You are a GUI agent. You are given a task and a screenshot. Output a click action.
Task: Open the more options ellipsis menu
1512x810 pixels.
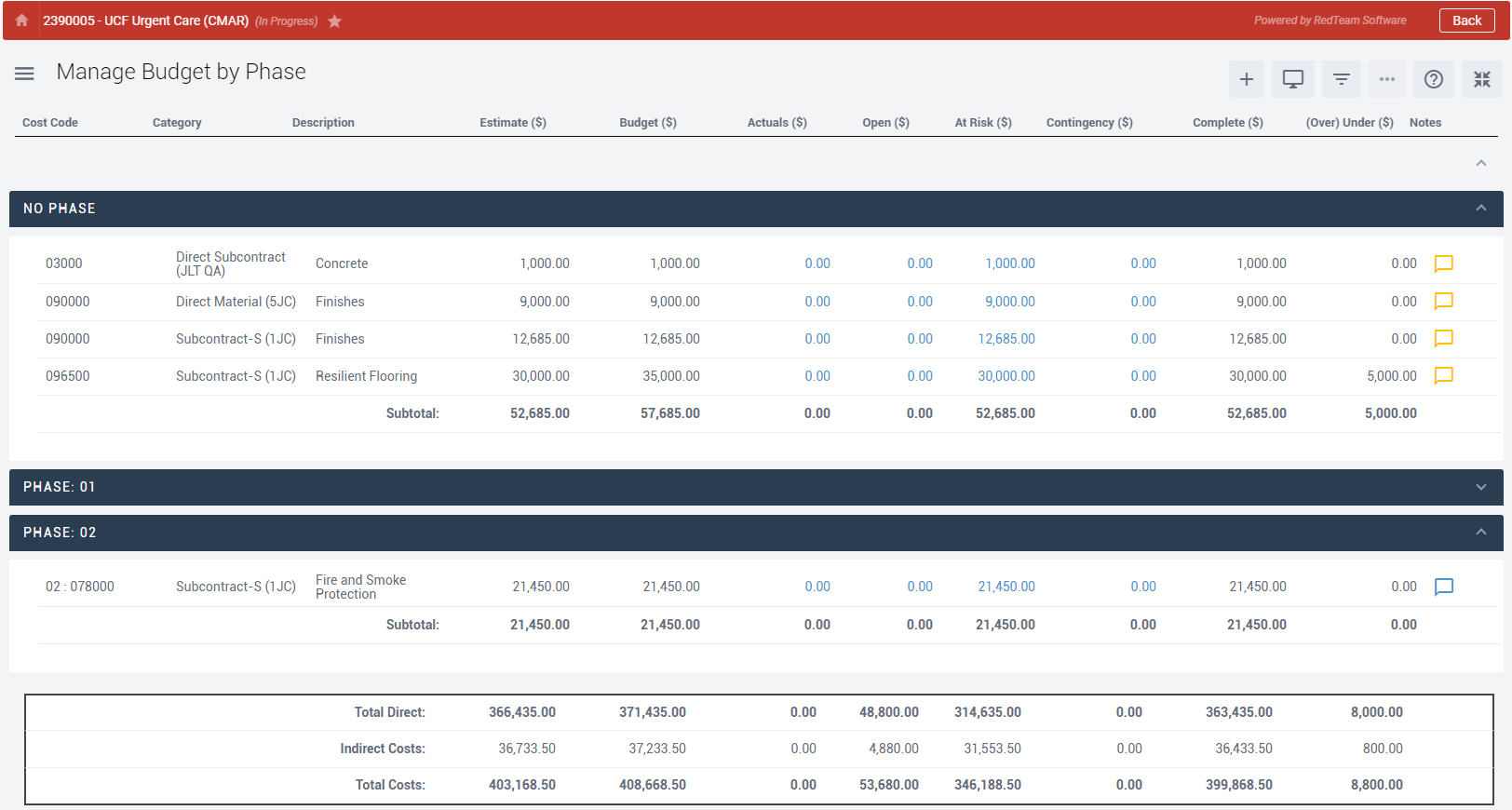1386,80
